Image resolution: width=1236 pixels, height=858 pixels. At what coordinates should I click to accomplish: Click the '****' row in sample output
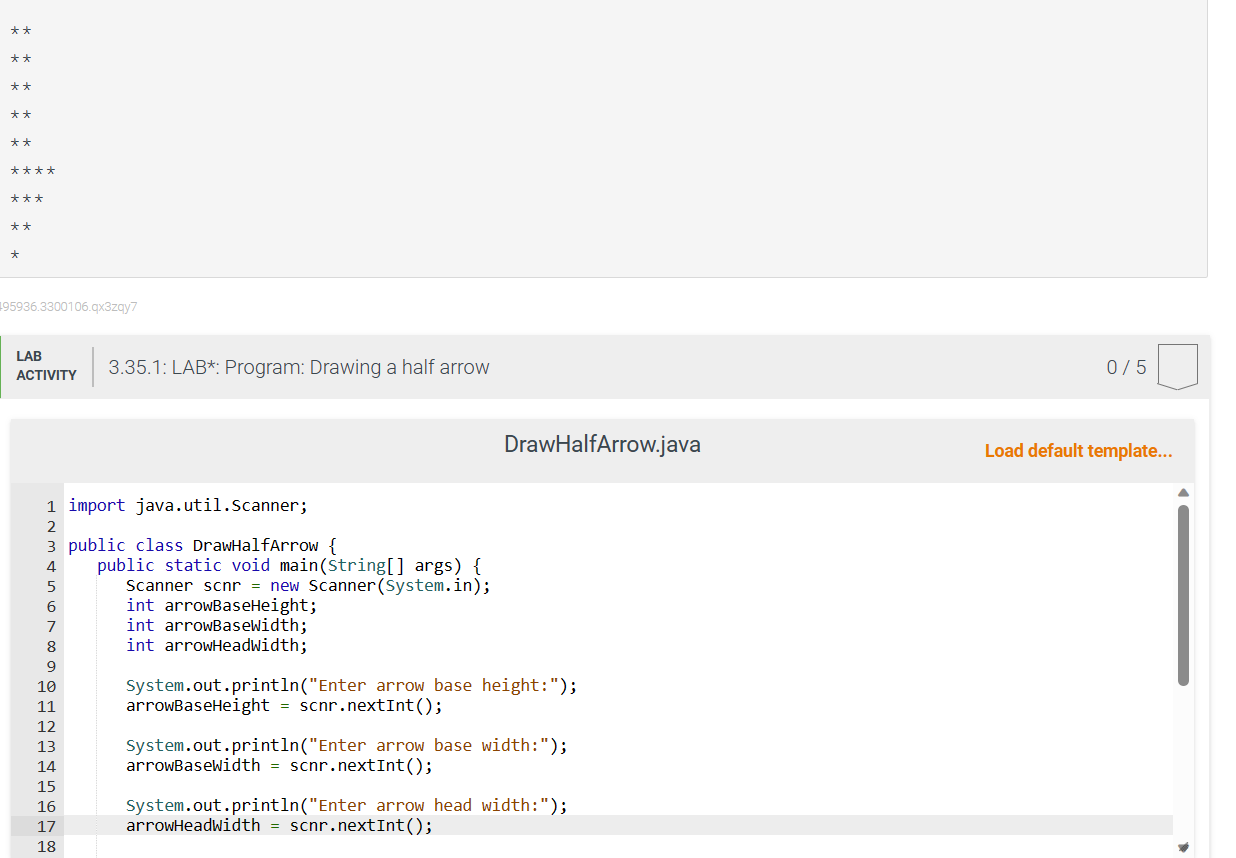32,173
